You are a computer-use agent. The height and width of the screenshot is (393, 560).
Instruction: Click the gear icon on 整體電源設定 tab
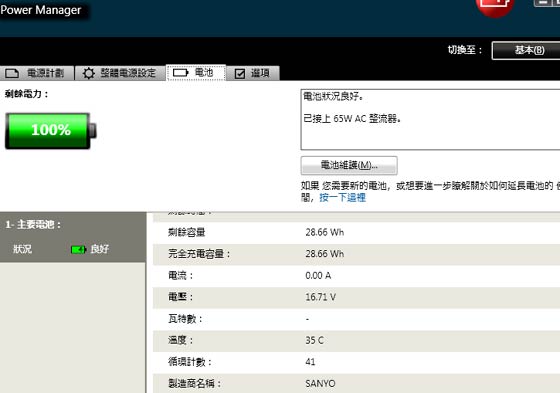[x=89, y=73]
